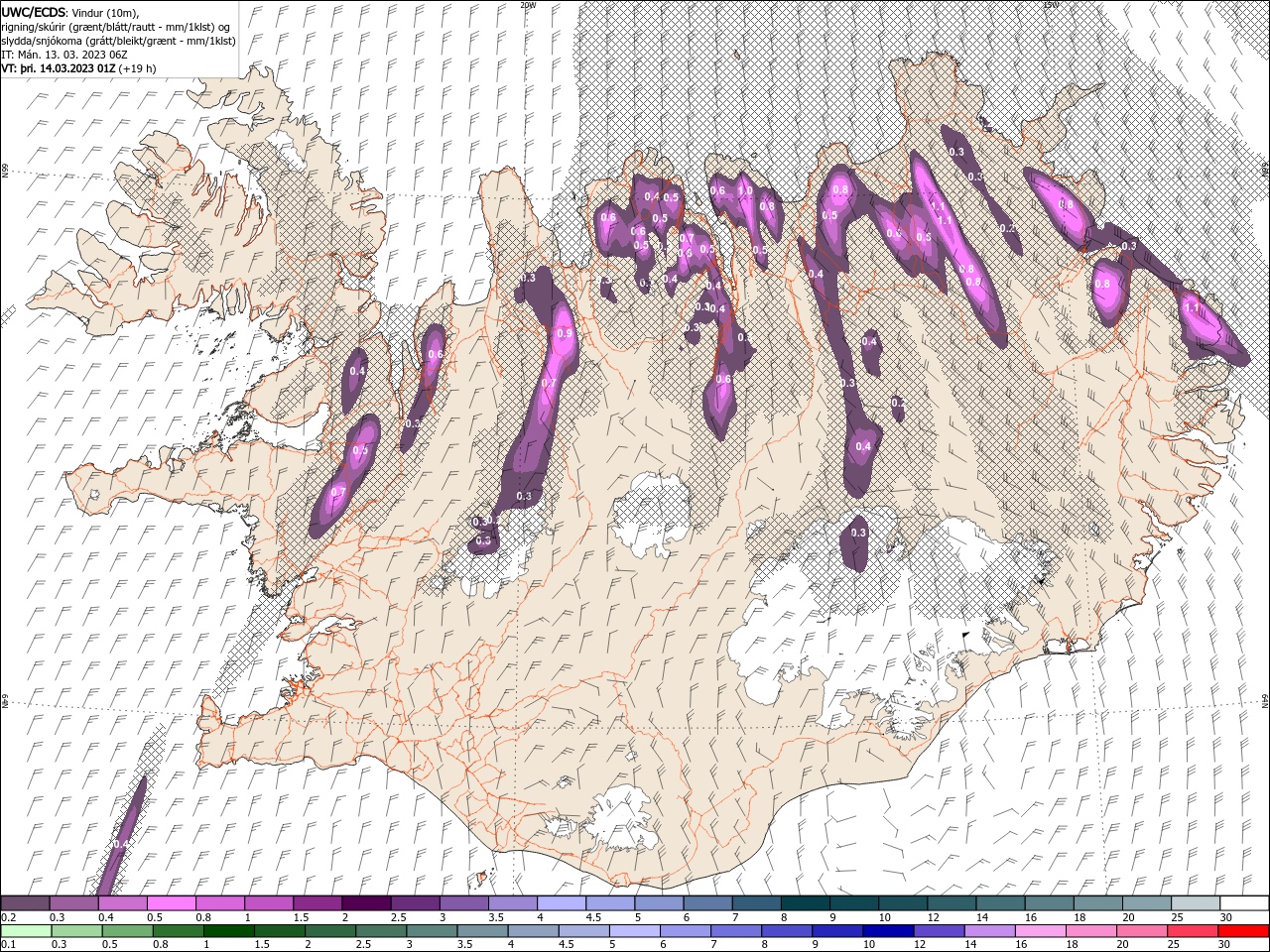The image size is (1270, 952).
Task: Click the "20W" longitude label at the top edge
Action: [x=527, y=5]
